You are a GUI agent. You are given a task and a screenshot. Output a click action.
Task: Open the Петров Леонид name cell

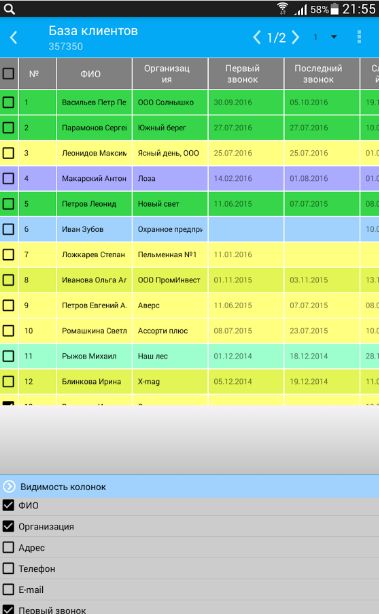[x=94, y=204]
